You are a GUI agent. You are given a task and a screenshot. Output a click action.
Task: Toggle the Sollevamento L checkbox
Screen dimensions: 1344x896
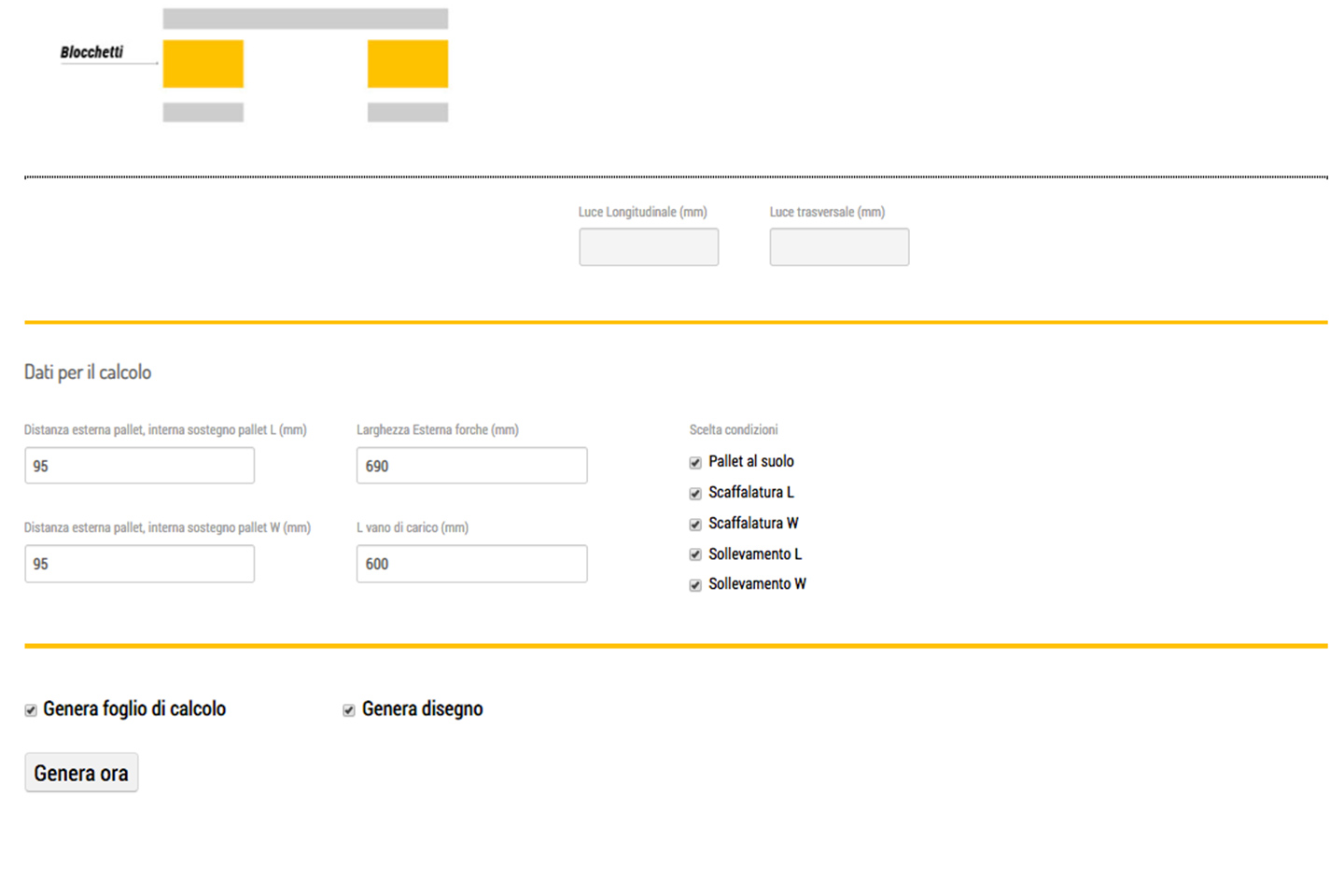click(695, 554)
